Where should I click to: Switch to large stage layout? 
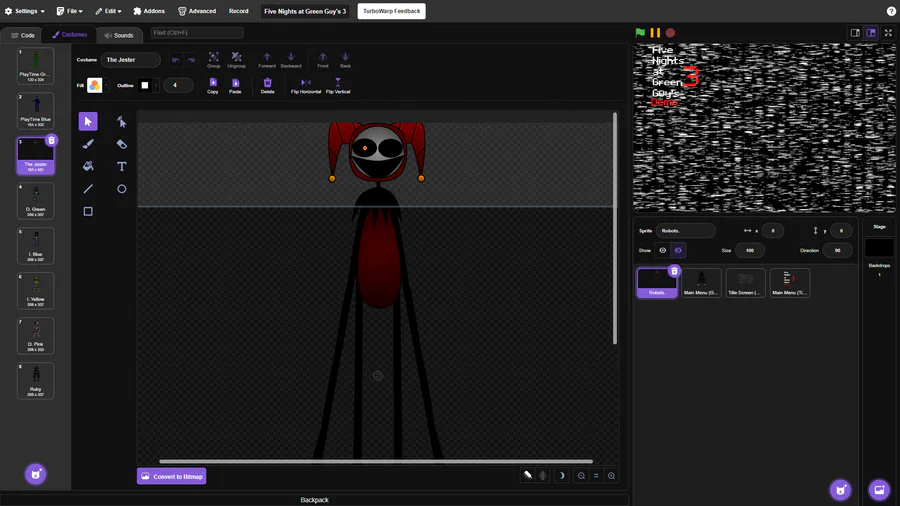(871, 33)
